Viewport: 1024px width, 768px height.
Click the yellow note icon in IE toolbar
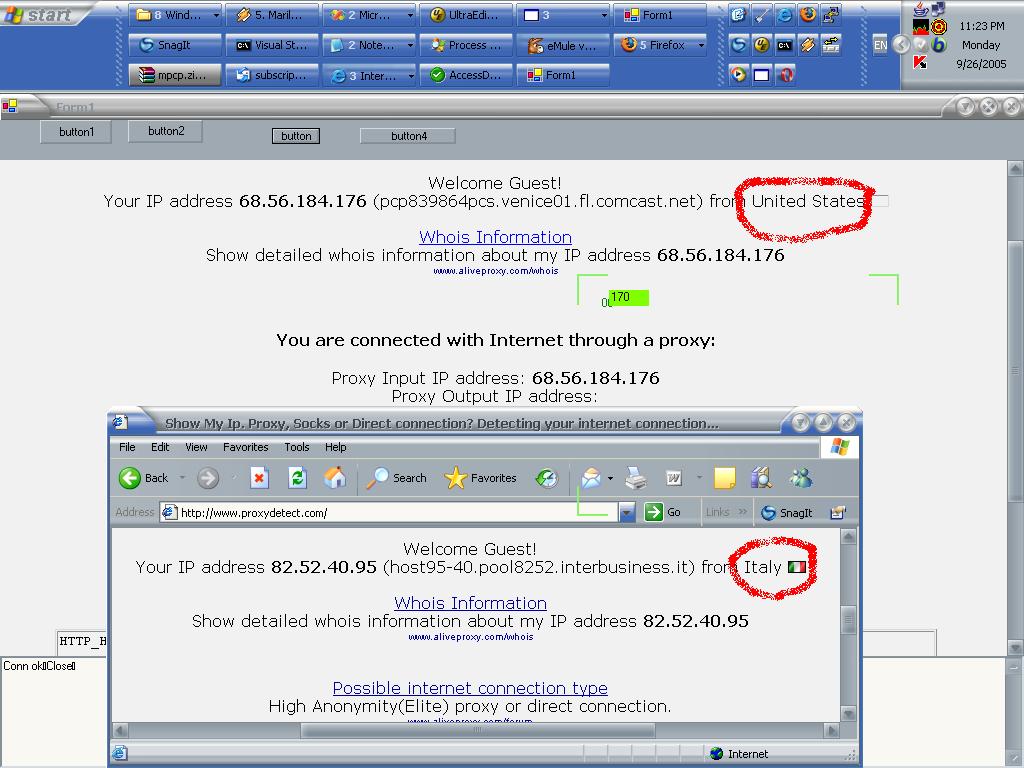point(724,478)
